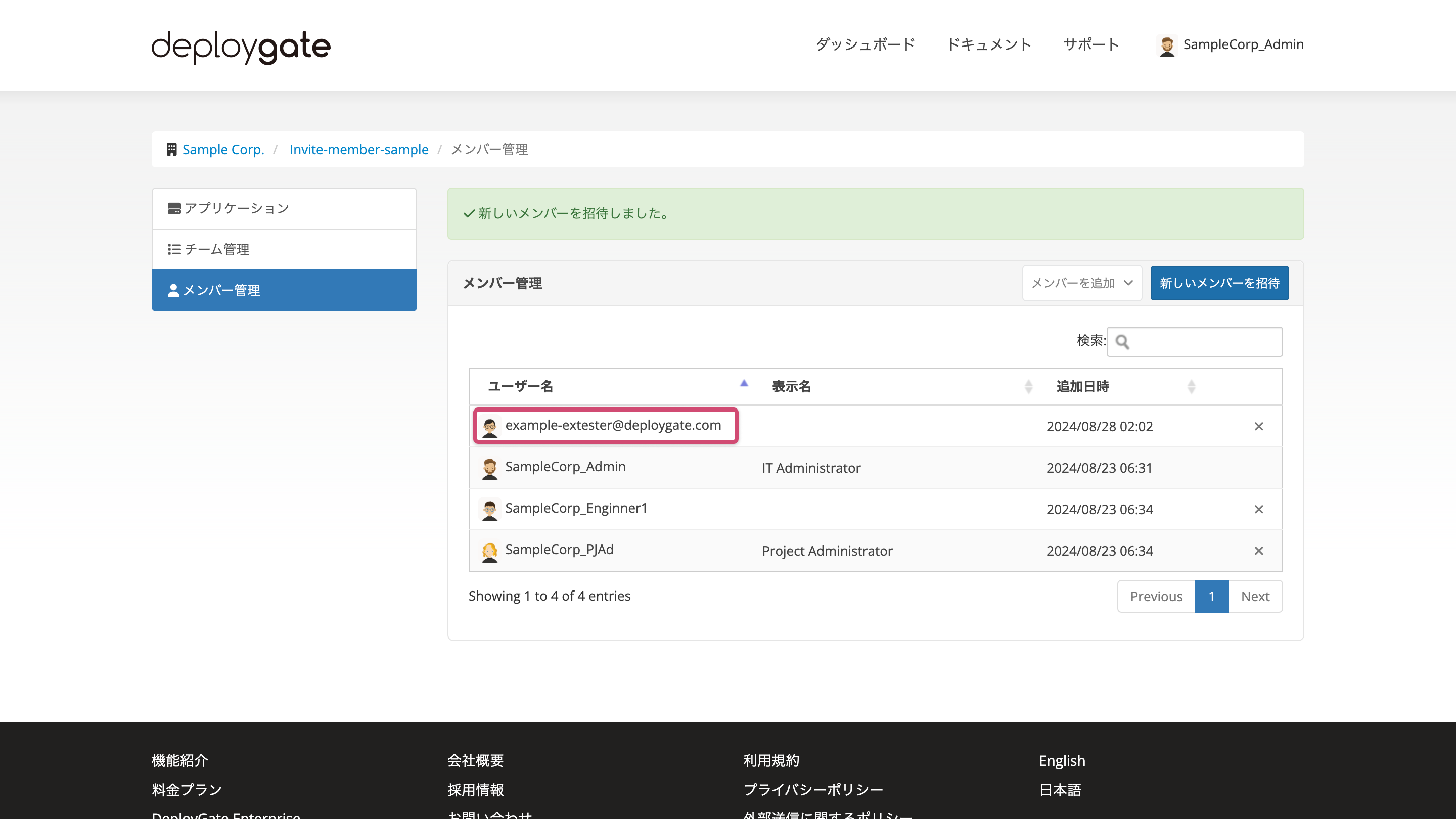Click the メンバー管理 person icon
Screen dimensions: 1456x819
(x=174, y=290)
